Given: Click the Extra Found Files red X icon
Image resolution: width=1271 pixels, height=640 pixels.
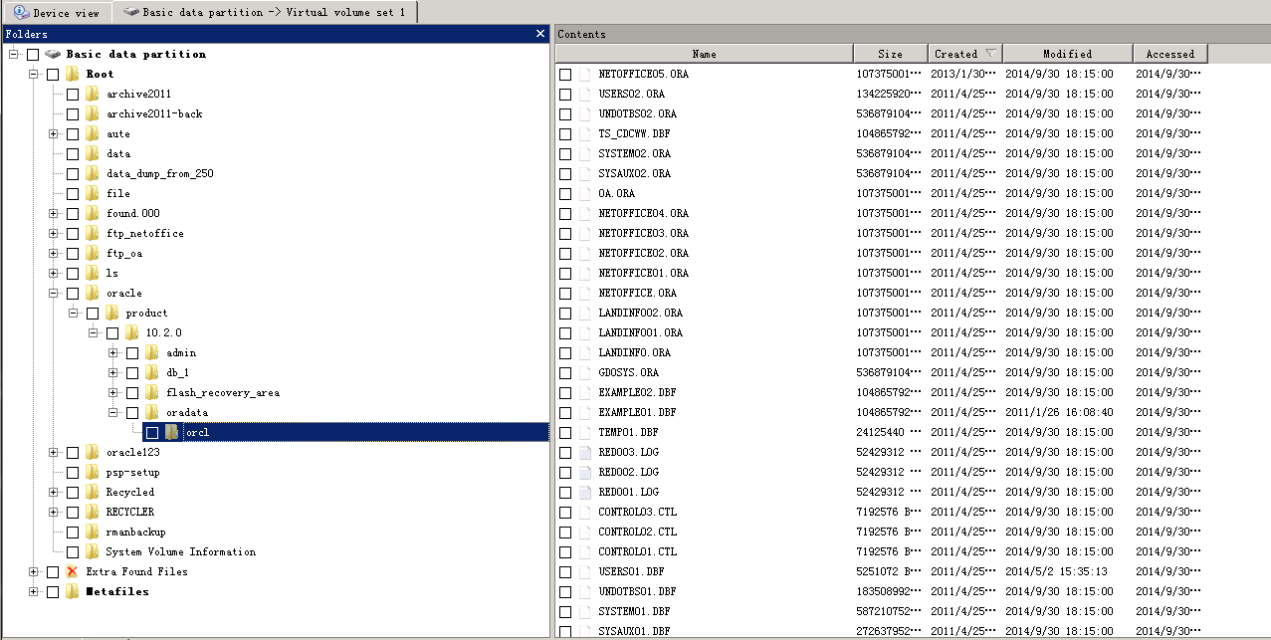Looking at the screenshot, I should [x=72, y=572].
